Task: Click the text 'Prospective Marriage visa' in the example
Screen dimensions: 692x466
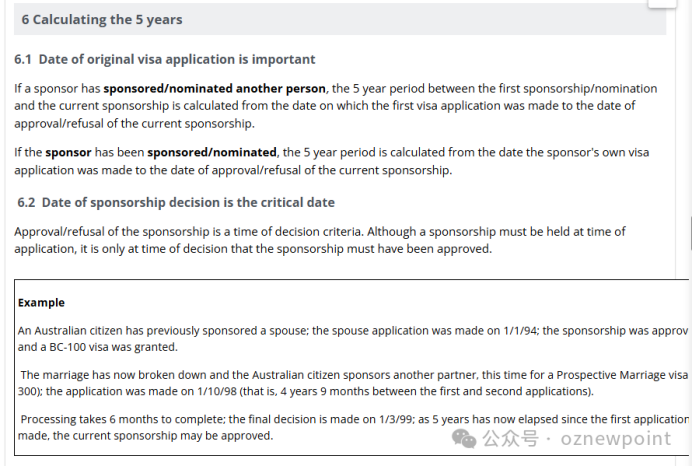Action: [x=622, y=375]
